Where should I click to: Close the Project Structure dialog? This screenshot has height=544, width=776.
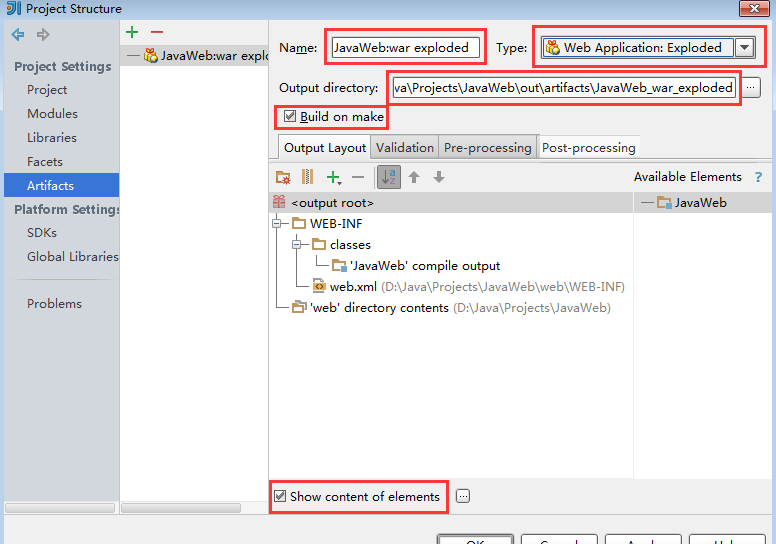coord(754,8)
